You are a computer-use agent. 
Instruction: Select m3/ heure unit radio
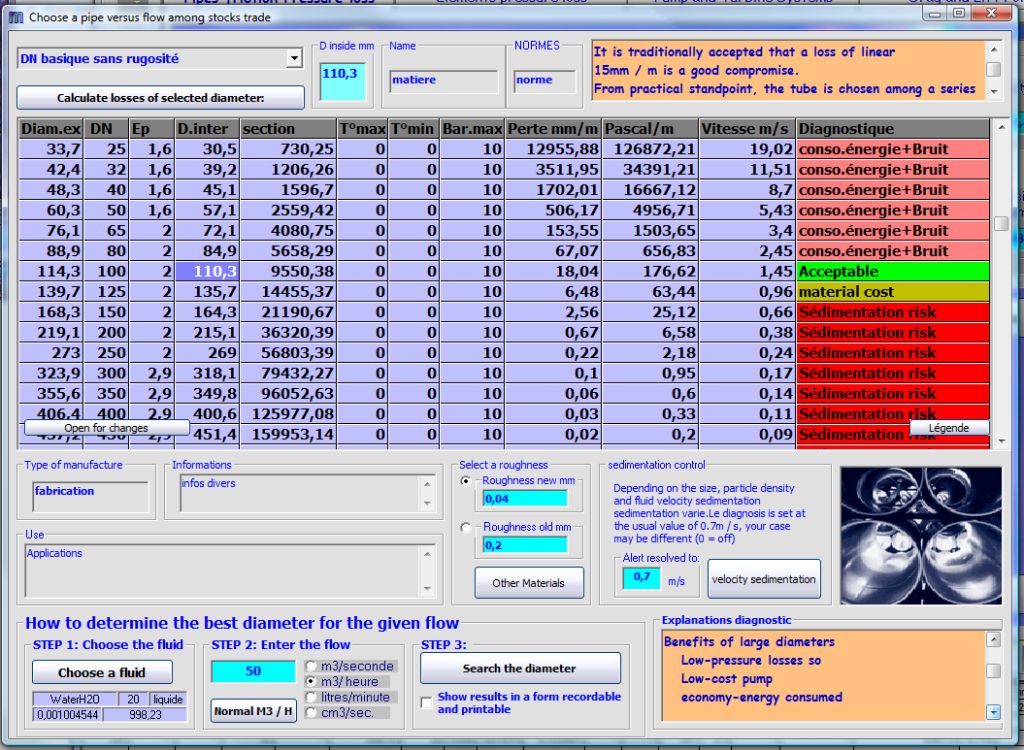coord(311,681)
